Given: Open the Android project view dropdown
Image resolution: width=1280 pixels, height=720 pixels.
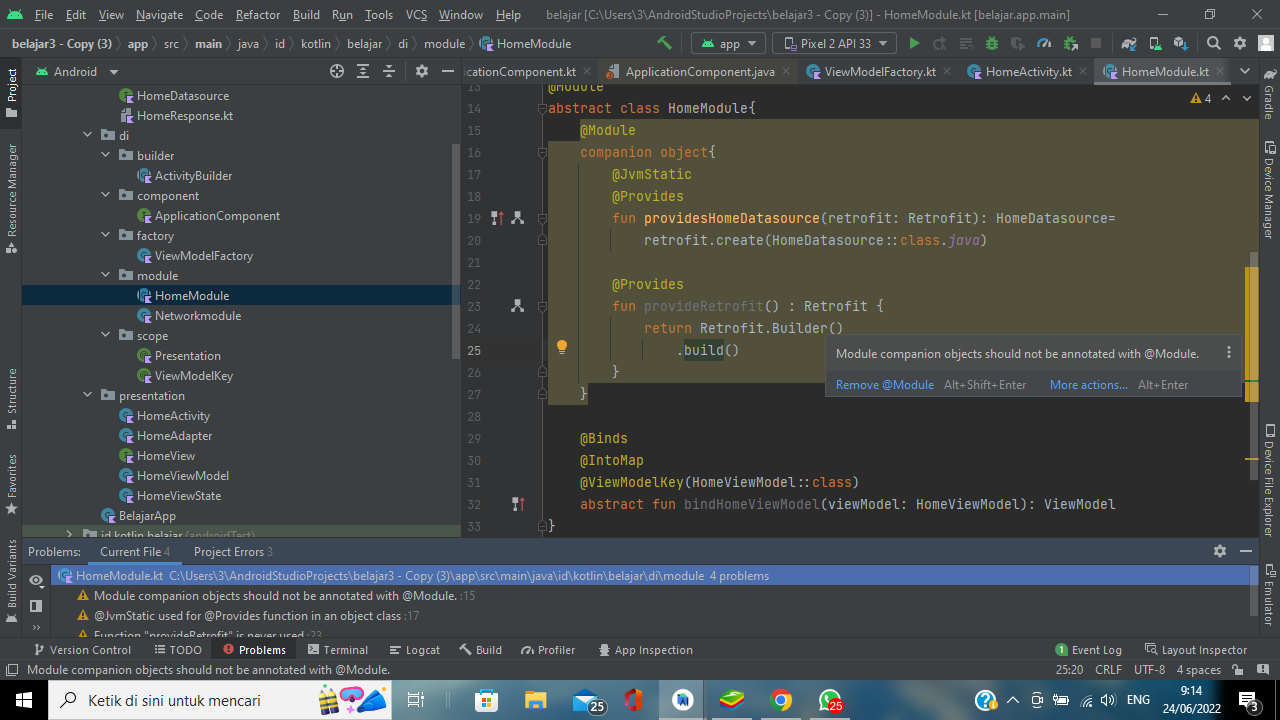Looking at the screenshot, I should (77, 71).
